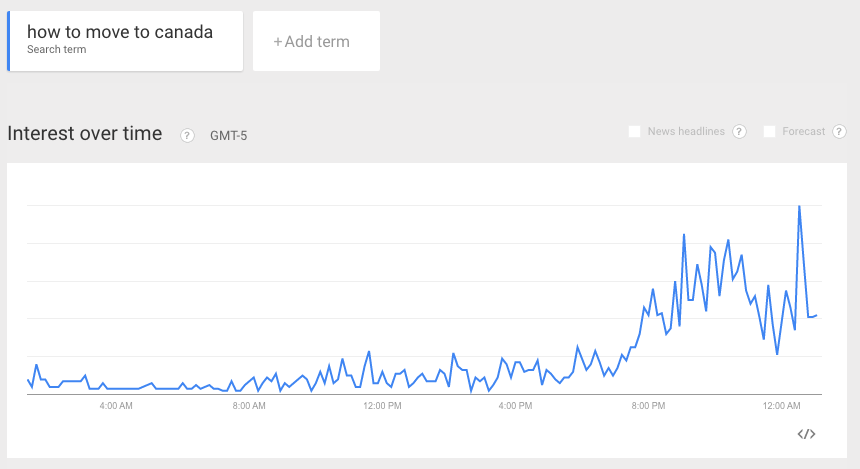Image resolution: width=860 pixels, height=469 pixels.
Task: Click the 'Search term' subtitle label
Action: [56, 50]
